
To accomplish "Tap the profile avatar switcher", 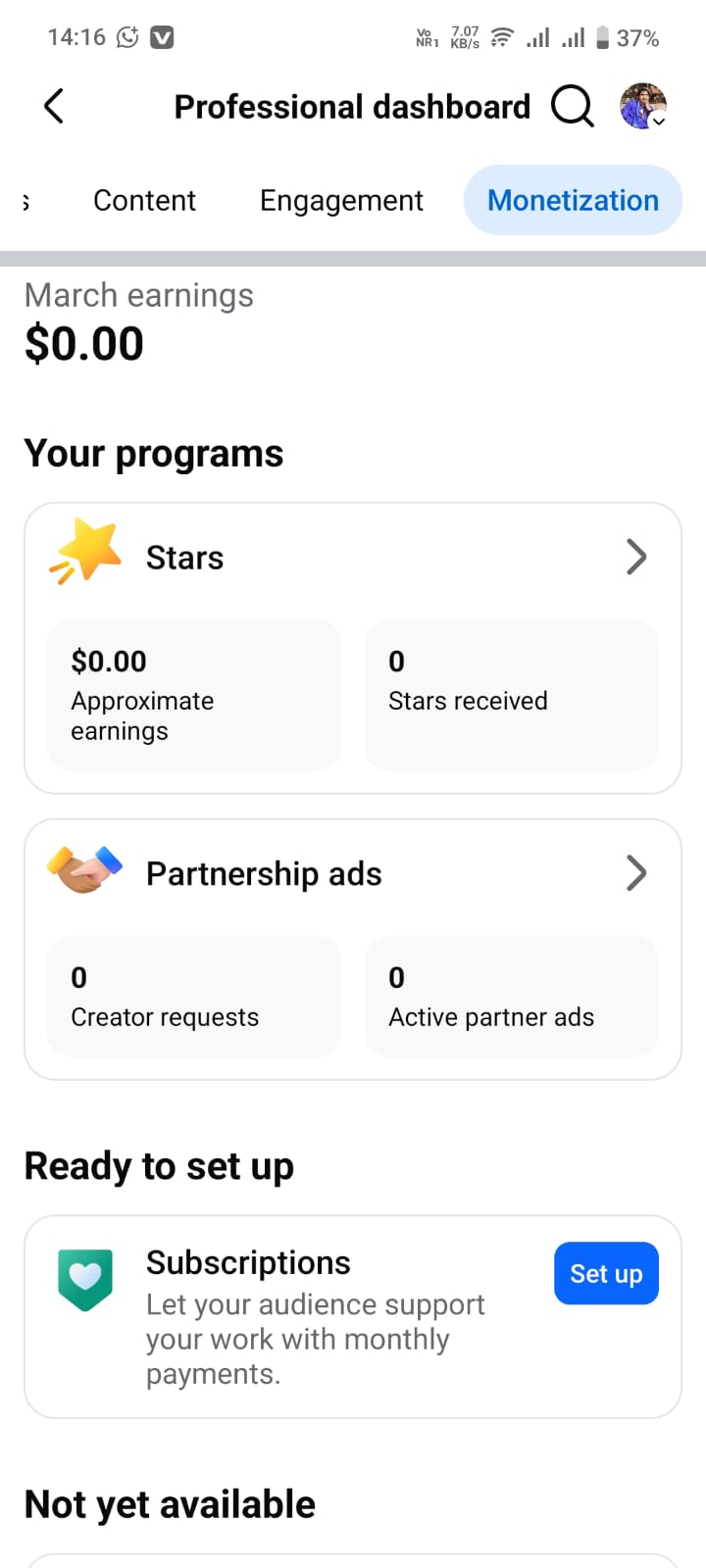I will pyautogui.click(x=643, y=106).
